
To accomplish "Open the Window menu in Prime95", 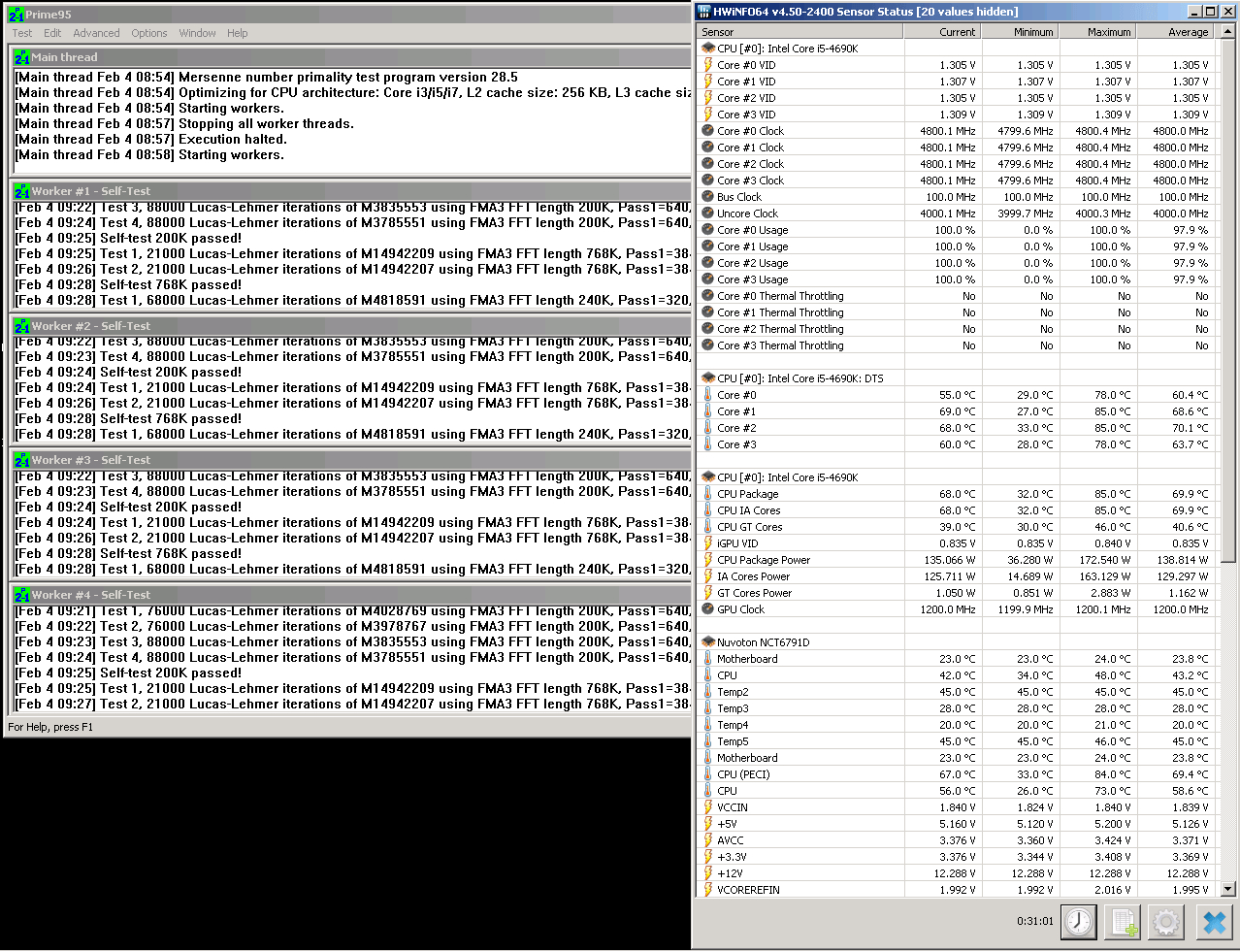I will point(197,33).
